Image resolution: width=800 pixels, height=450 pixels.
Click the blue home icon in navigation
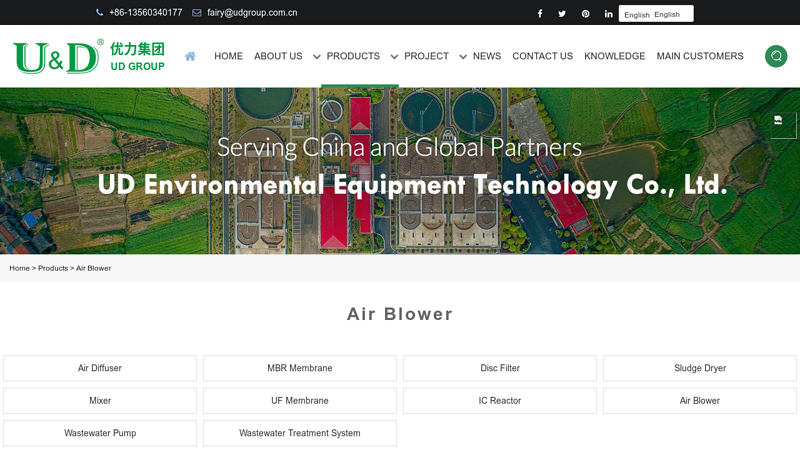pyautogui.click(x=190, y=56)
